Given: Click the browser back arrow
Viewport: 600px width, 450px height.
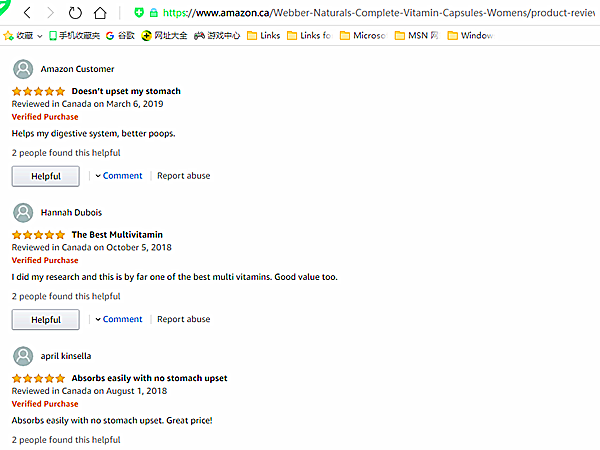Looking at the screenshot, I should [27, 13].
